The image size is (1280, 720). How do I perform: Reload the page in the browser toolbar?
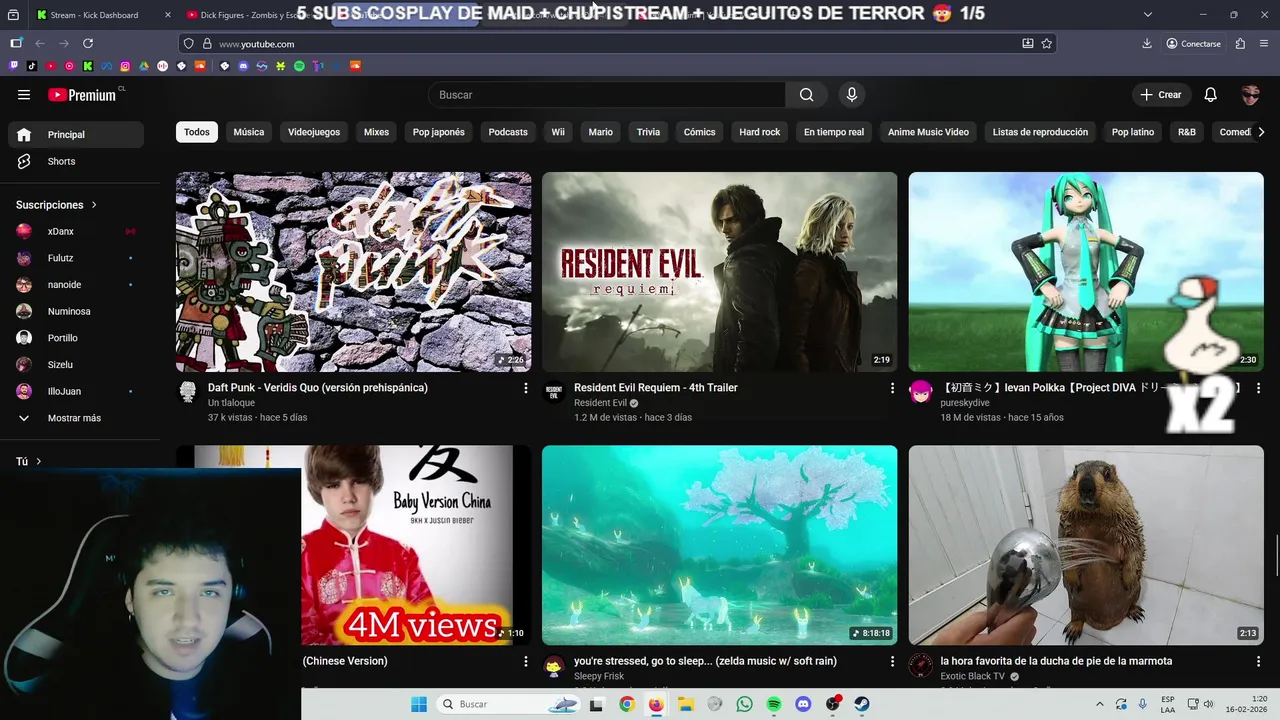pyautogui.click(x=88, y=44)
